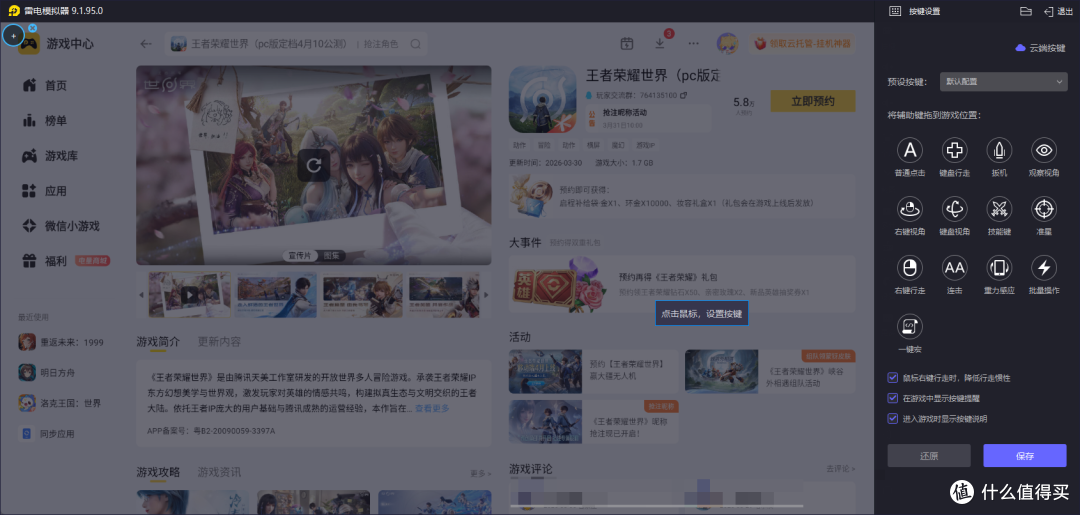Click the 领取云托管-挂机神器 banner button
This screenshot has height=515, width=1080.
point(803,43)
